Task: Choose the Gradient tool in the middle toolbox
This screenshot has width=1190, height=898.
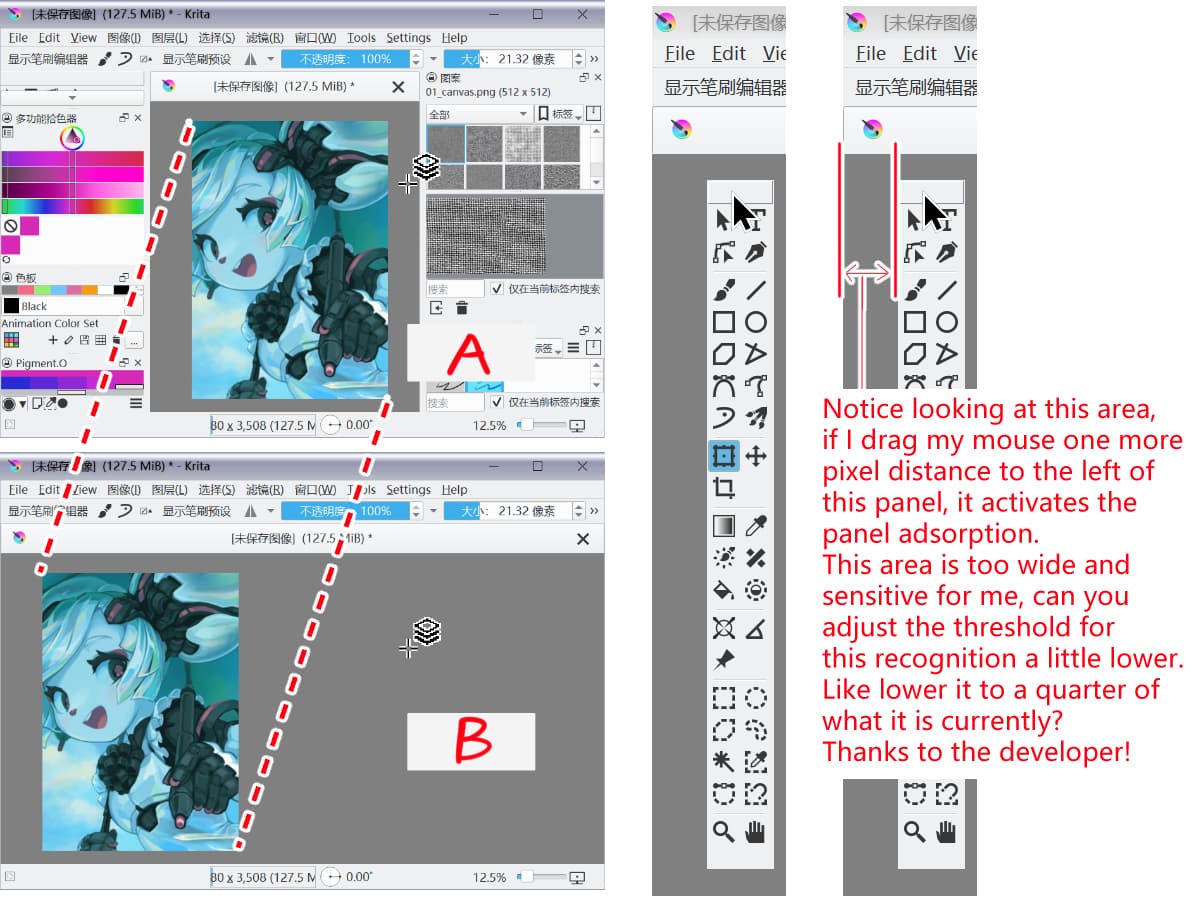Action: pos(723,525)
